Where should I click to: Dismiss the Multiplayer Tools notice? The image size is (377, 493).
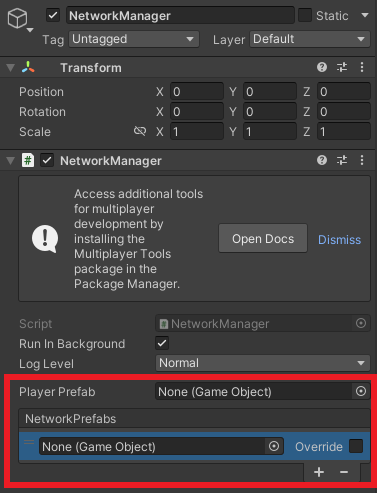339,240
